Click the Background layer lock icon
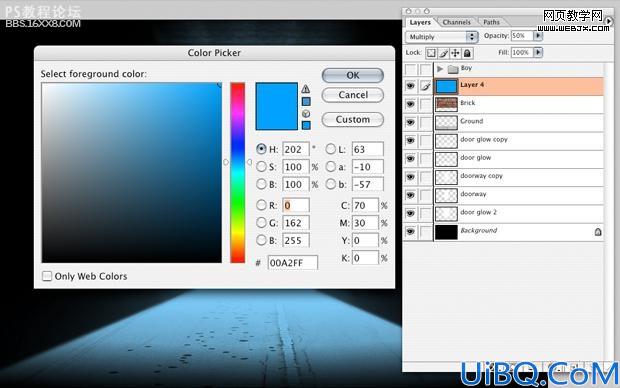Image resolution: width=620 pixels, height=388 pixels. point(598,232)
